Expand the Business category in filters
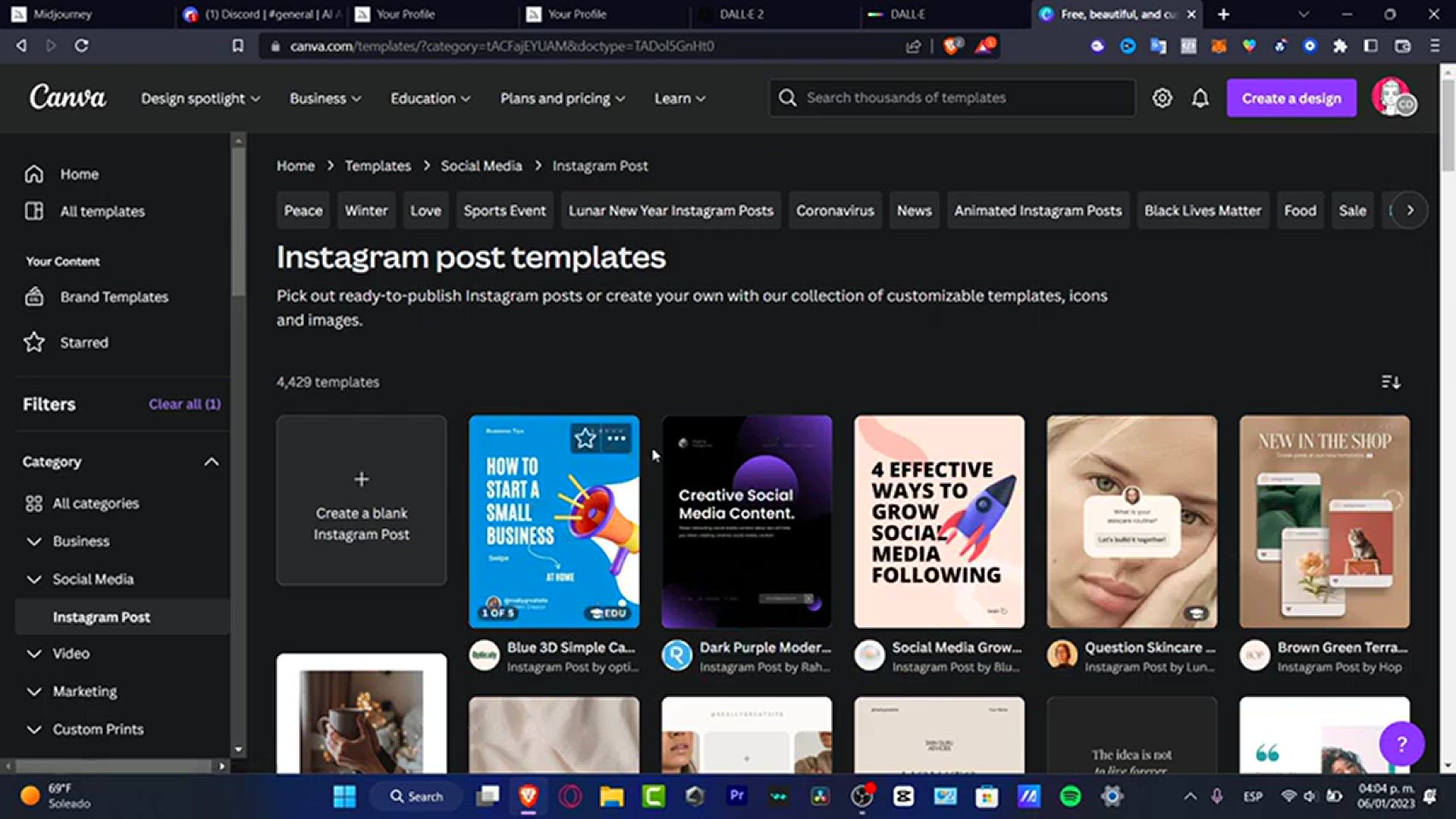Image resolution: width=1456 pixels, height=819 pixels. (34, 541)
